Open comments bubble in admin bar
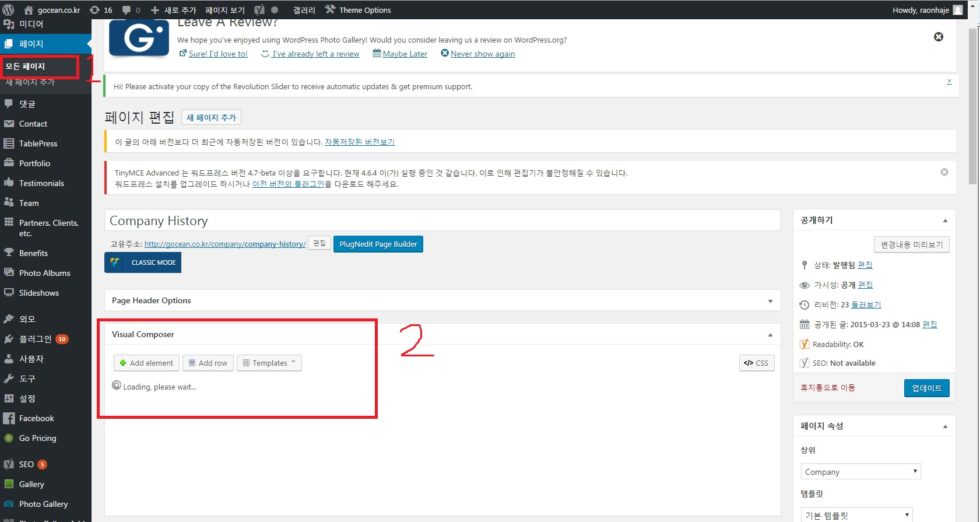This screenshot has width=980, height=522. pyautogui.click(x=131, y=10)
